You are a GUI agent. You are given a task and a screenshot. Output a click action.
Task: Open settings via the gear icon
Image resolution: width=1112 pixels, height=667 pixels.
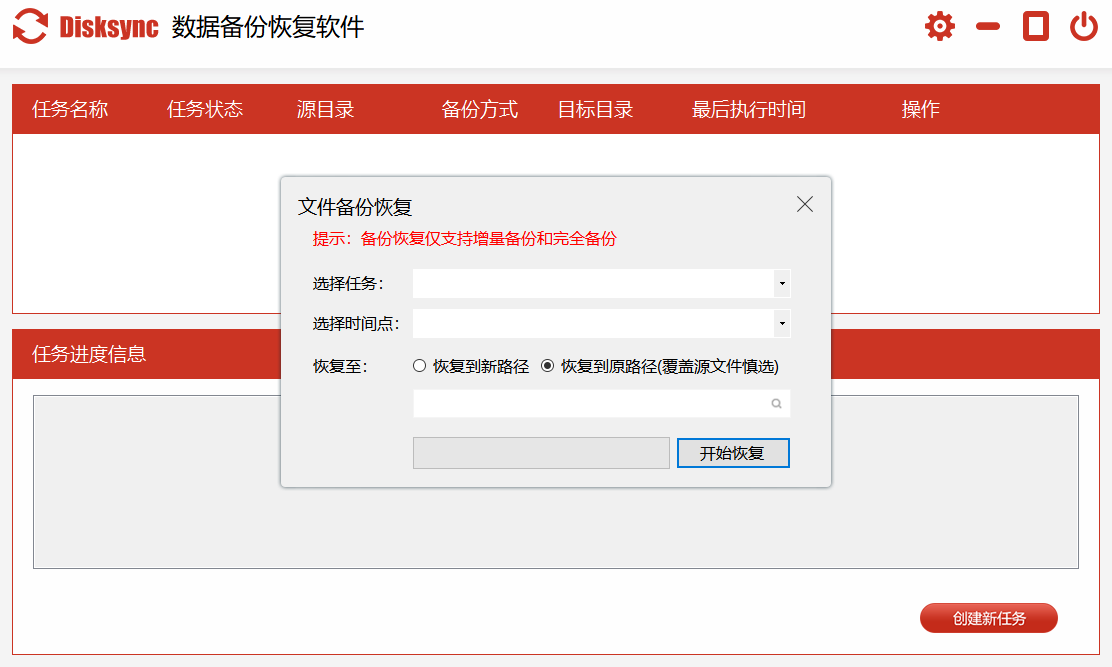point(940,26)
